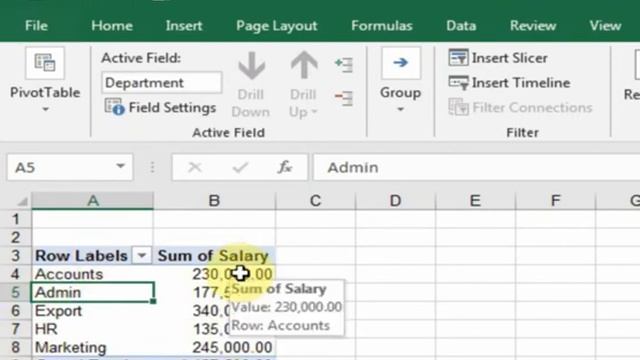The image size is (640, 360).
Task: Select the HR cell
Action: (93, 329)
